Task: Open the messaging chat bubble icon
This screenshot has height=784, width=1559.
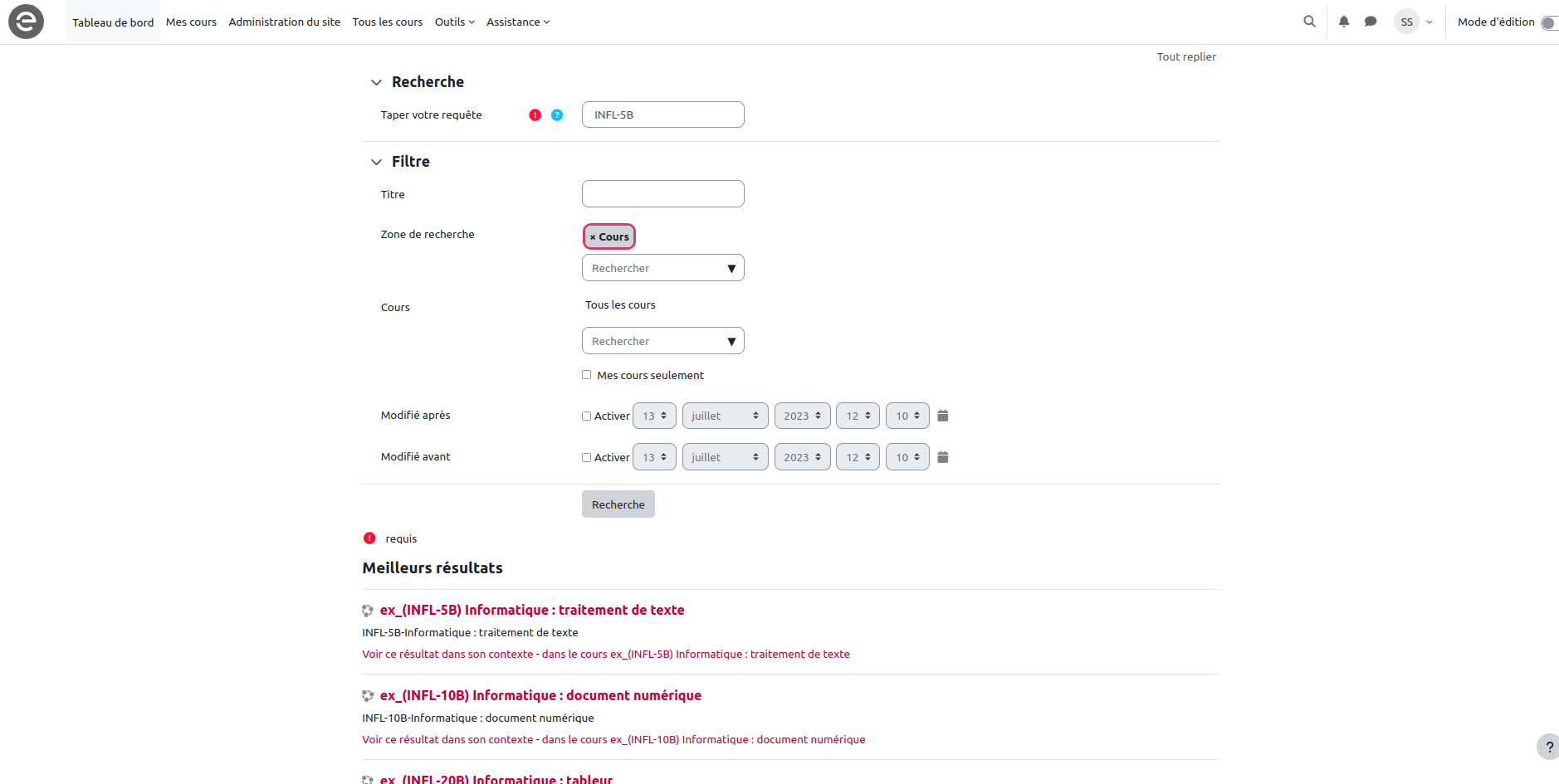Action: (1370, 22)
